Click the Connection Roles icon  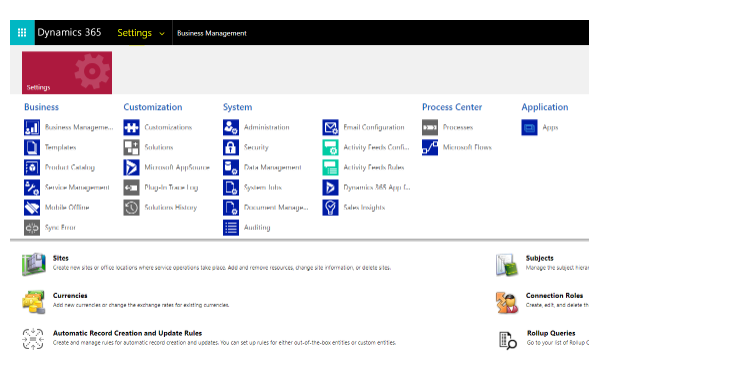[507, 302]
